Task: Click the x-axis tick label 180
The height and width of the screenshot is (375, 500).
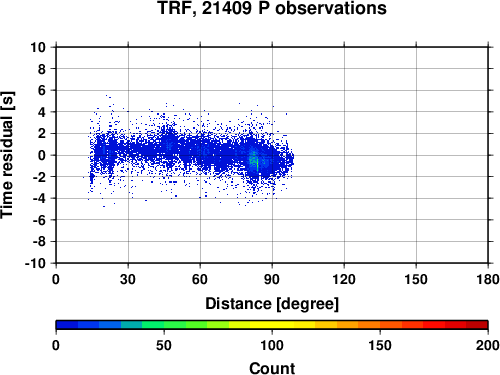Action: coord(488,279)
